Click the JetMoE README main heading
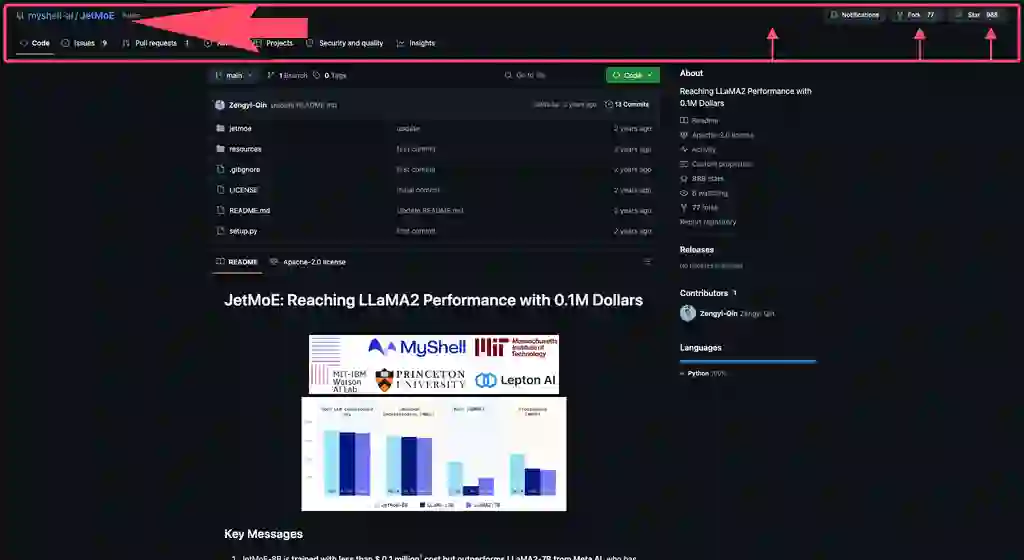Screen dimensions: 1024x560 point(433,300)
